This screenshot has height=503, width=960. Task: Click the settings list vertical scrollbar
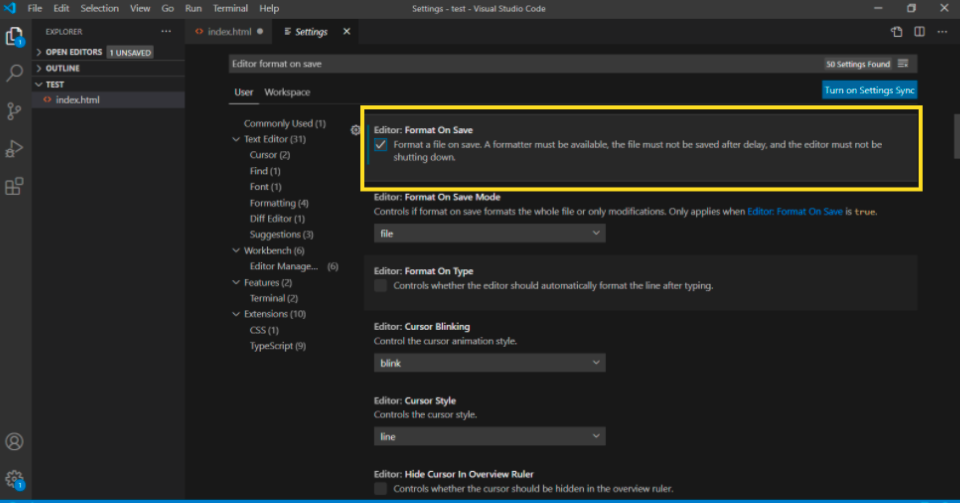coord(956,136)
